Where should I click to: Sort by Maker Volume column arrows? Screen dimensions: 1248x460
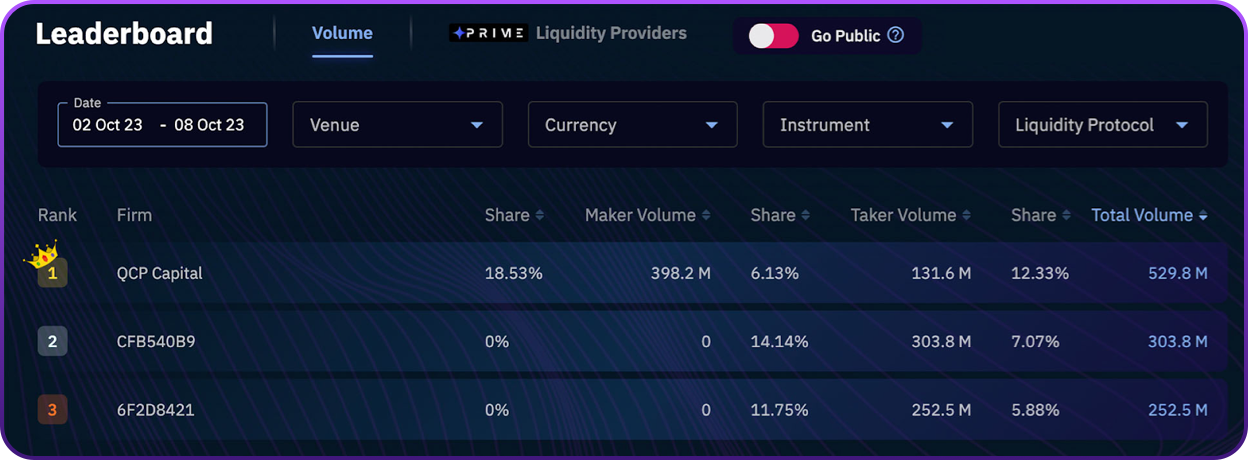point(706,215)
